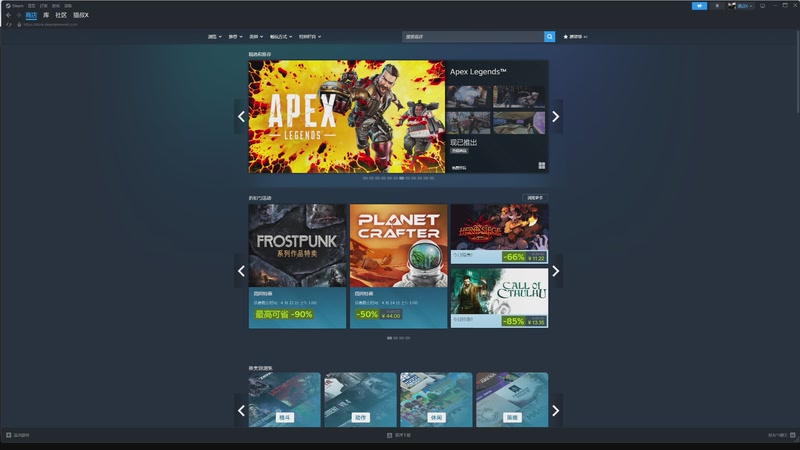Go forward using the right navigation arrow
Image resolution: width=800 pixels, height=450 pixels.
tap(18, 15)
